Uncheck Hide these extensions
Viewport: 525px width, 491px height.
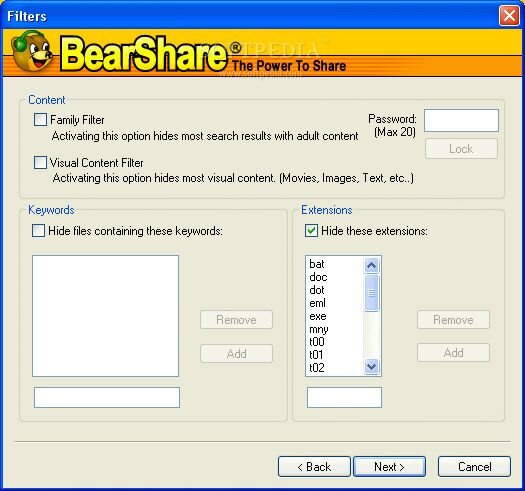pos(311,230)
